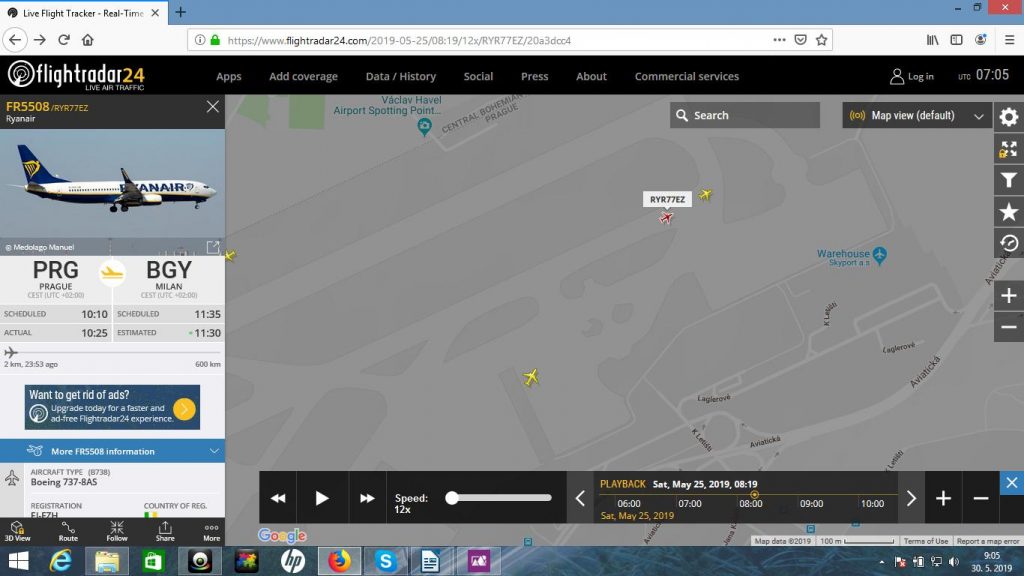
Task: Open Internet Explorer from taskbar
Action: pos(61,561)
